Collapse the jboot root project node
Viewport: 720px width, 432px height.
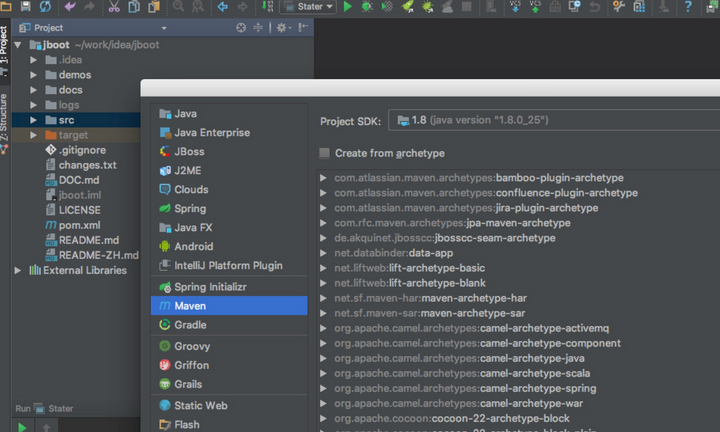click(18, 45)
